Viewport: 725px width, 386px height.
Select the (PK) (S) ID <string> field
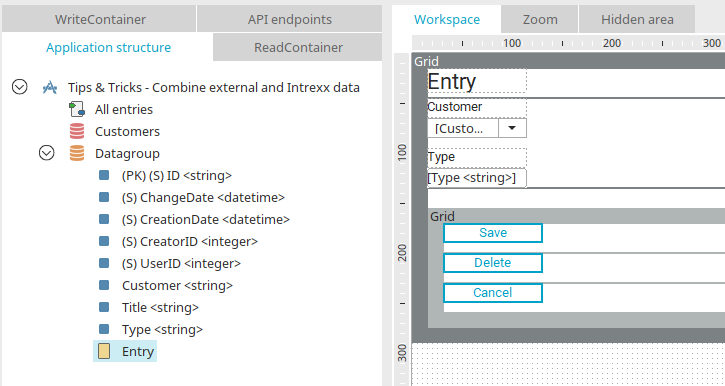[x=177, y=176]
